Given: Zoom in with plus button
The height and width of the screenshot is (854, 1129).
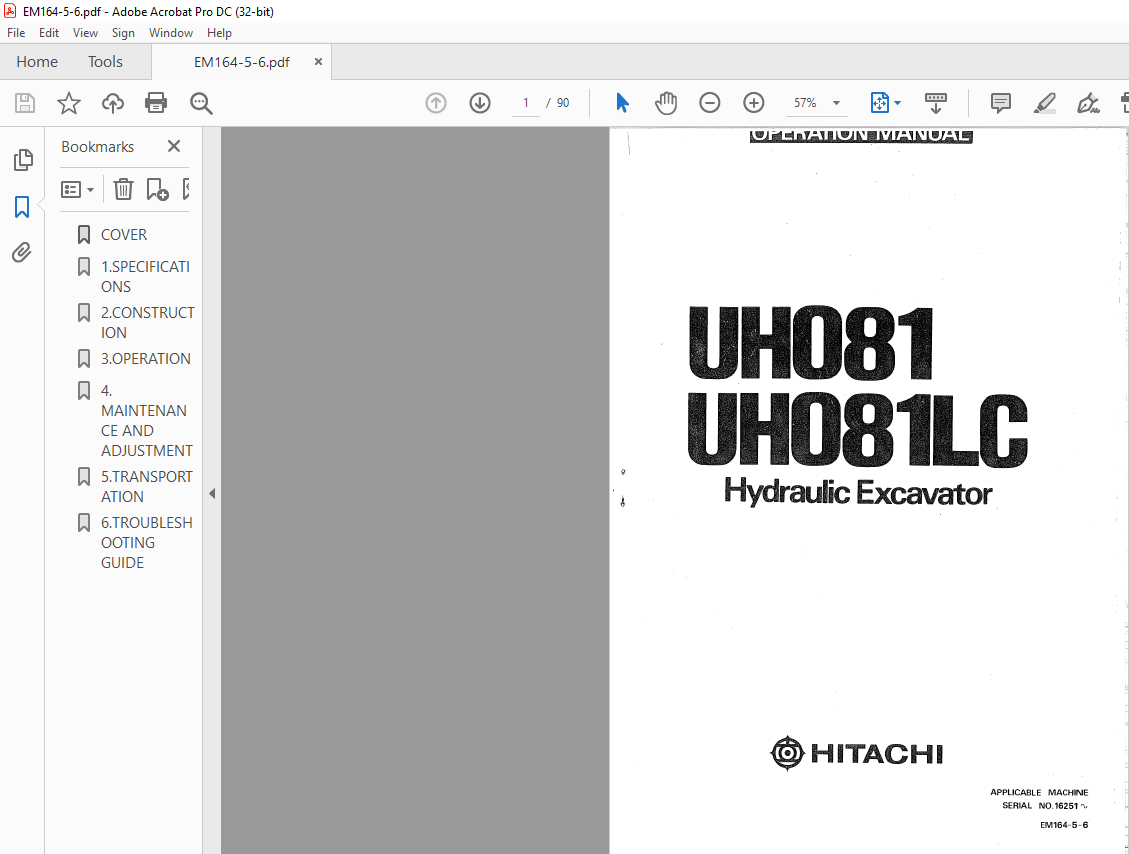Looking at the screenshot, I should click(x=753, y=103).
